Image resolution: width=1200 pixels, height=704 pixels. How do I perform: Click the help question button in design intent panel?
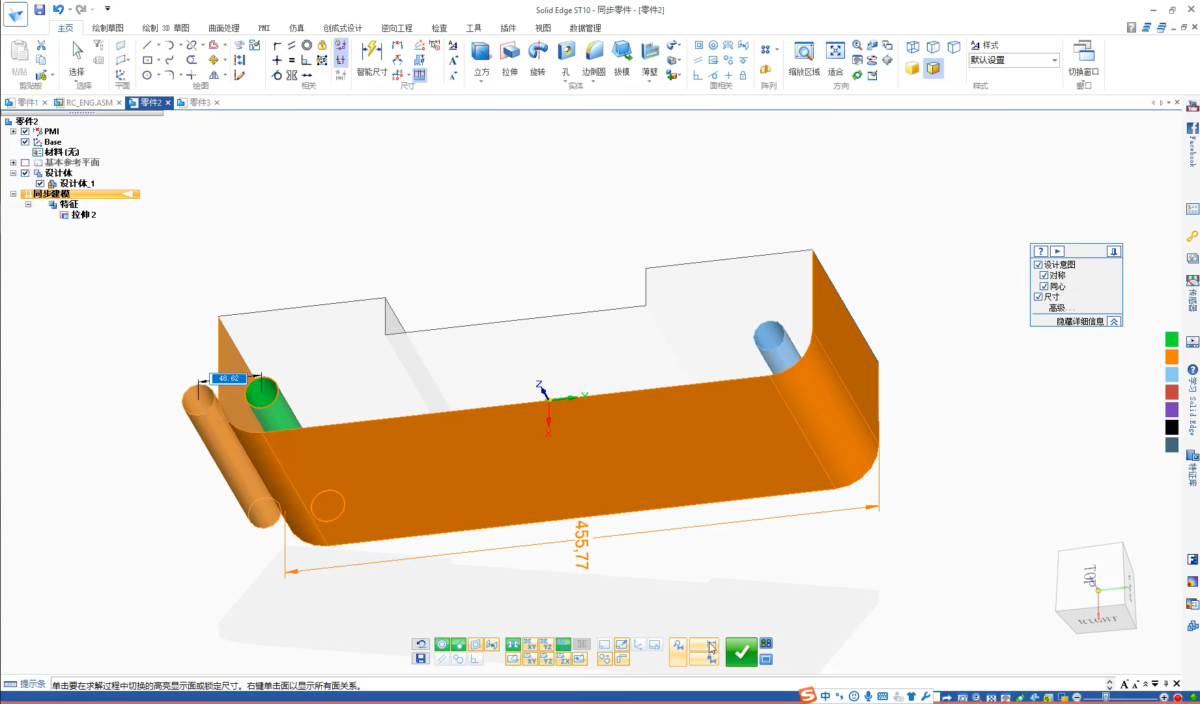tap(1040, 251)
